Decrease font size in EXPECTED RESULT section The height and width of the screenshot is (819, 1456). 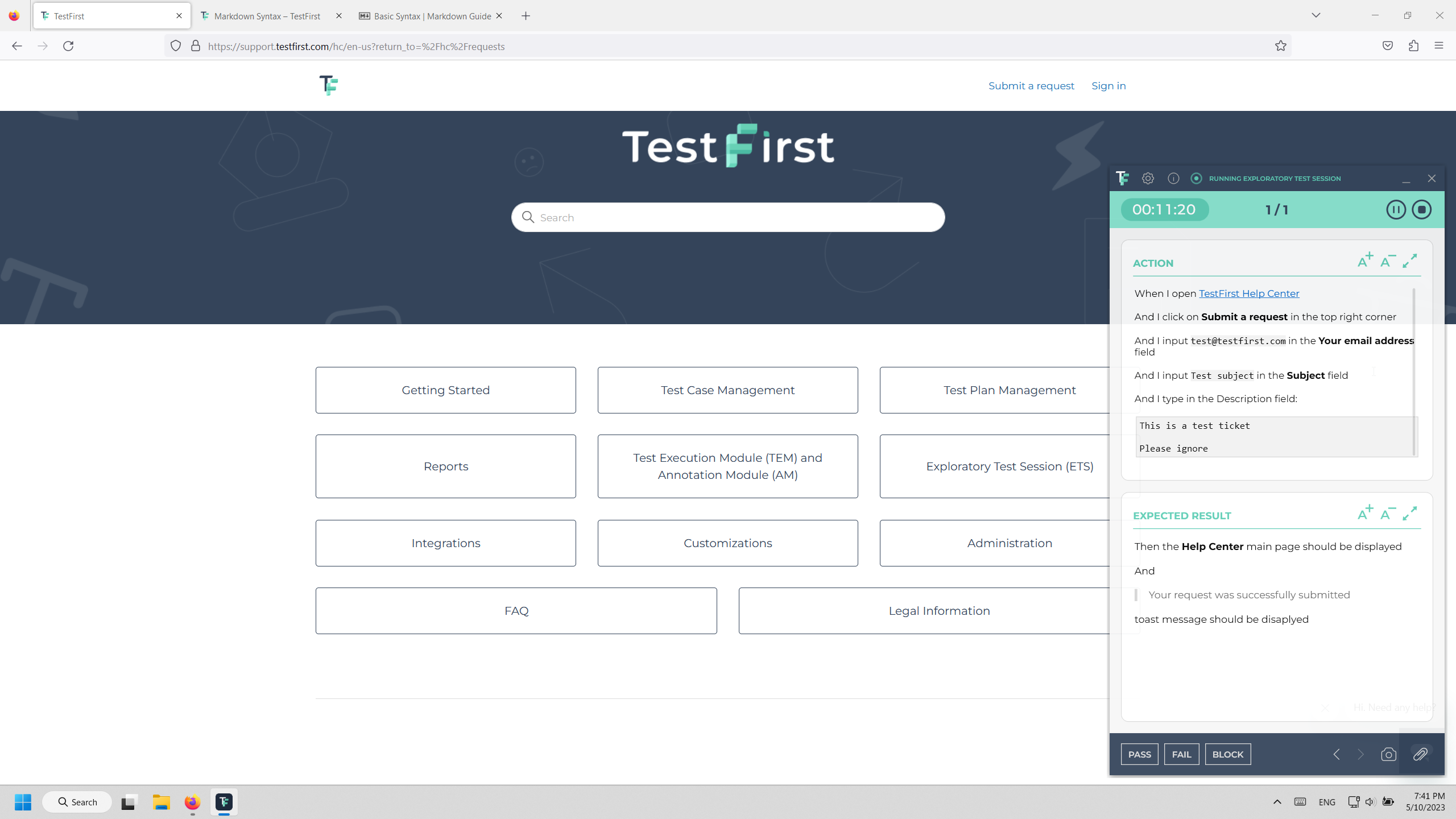(1388, 513)
